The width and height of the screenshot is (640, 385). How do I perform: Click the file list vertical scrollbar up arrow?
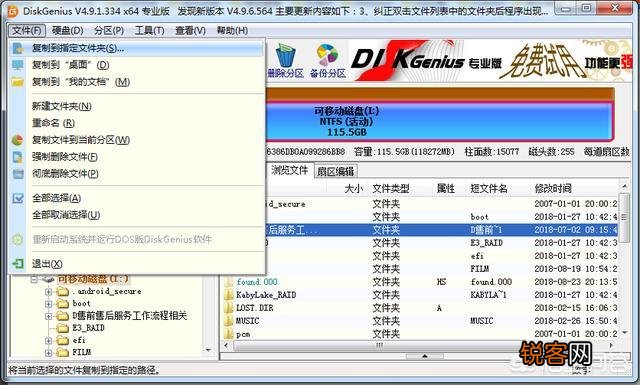624,187
